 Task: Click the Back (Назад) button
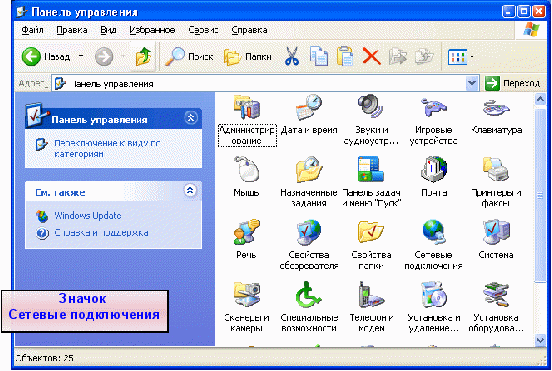coord(46,56)
